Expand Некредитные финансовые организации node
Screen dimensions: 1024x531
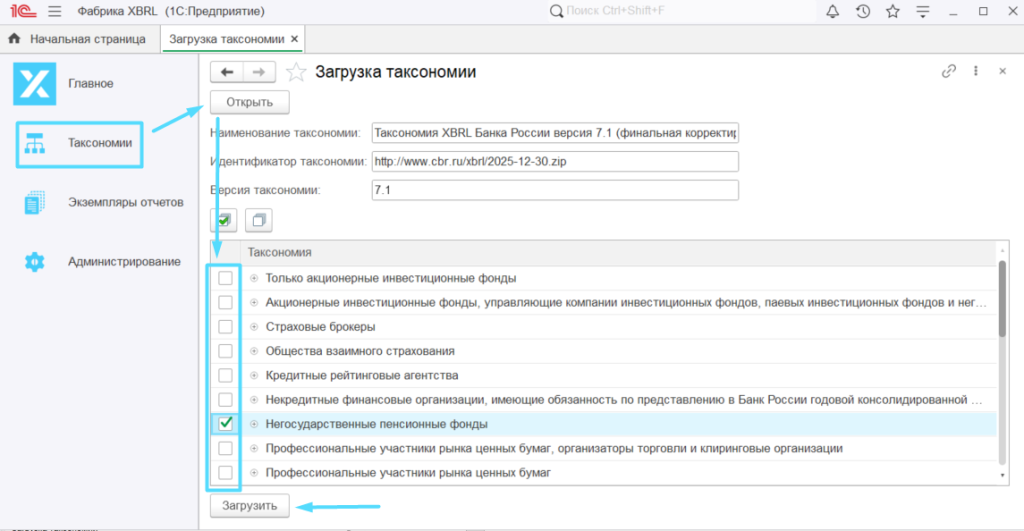(x=254, y=400)
